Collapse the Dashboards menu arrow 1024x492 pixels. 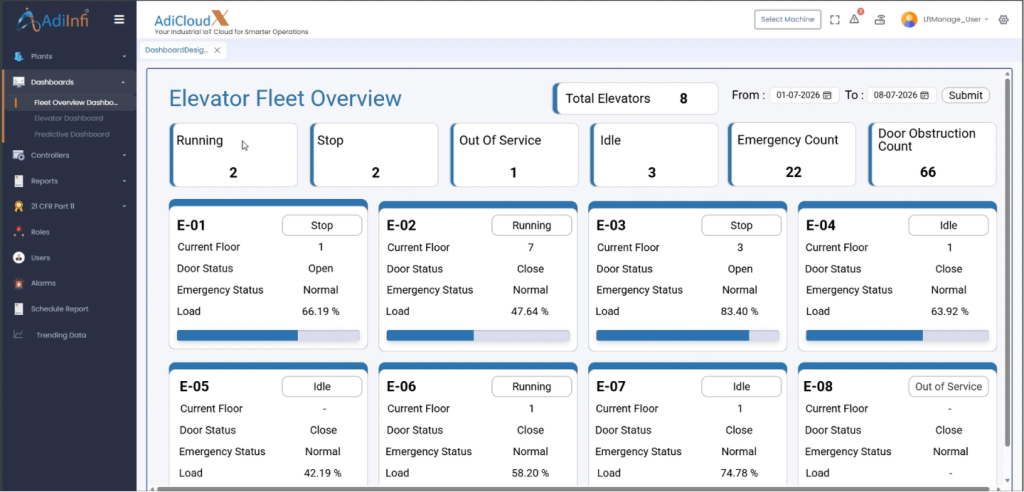124,82
